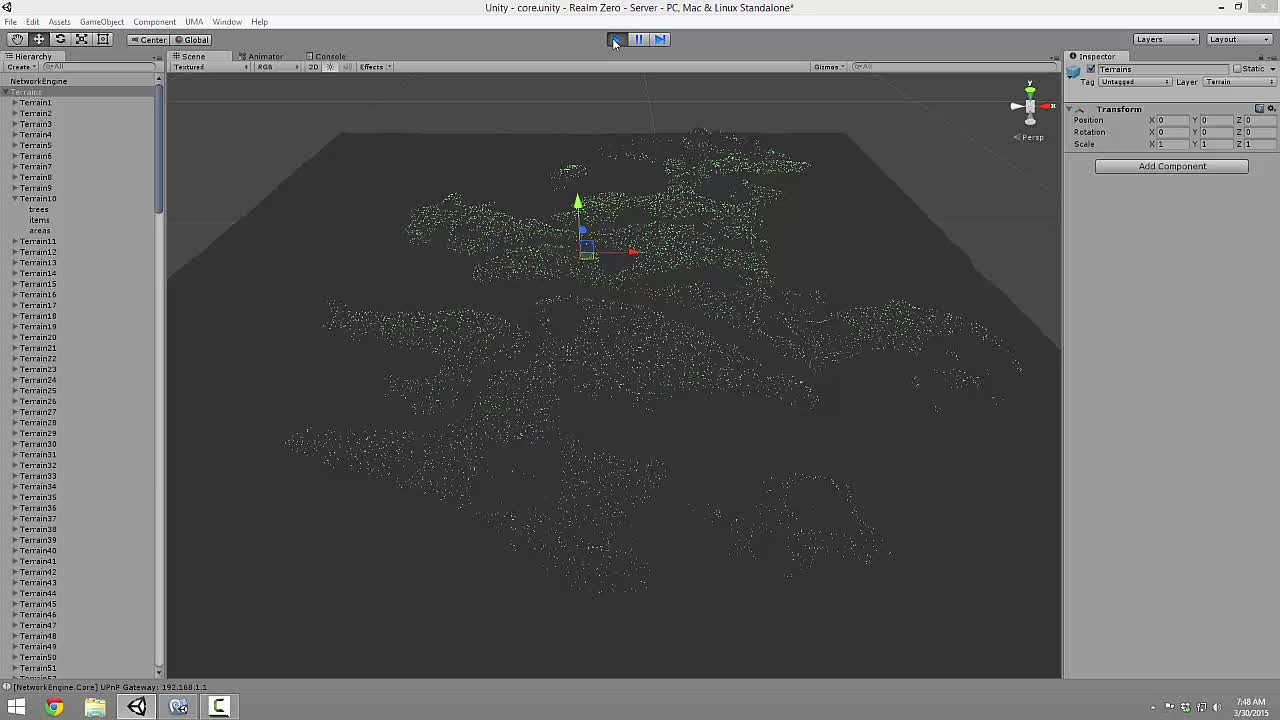The height and width of the screenshot is (720, 1280).
Task: Open the Layers dropdown
Action: click(x=1166, y=38)
